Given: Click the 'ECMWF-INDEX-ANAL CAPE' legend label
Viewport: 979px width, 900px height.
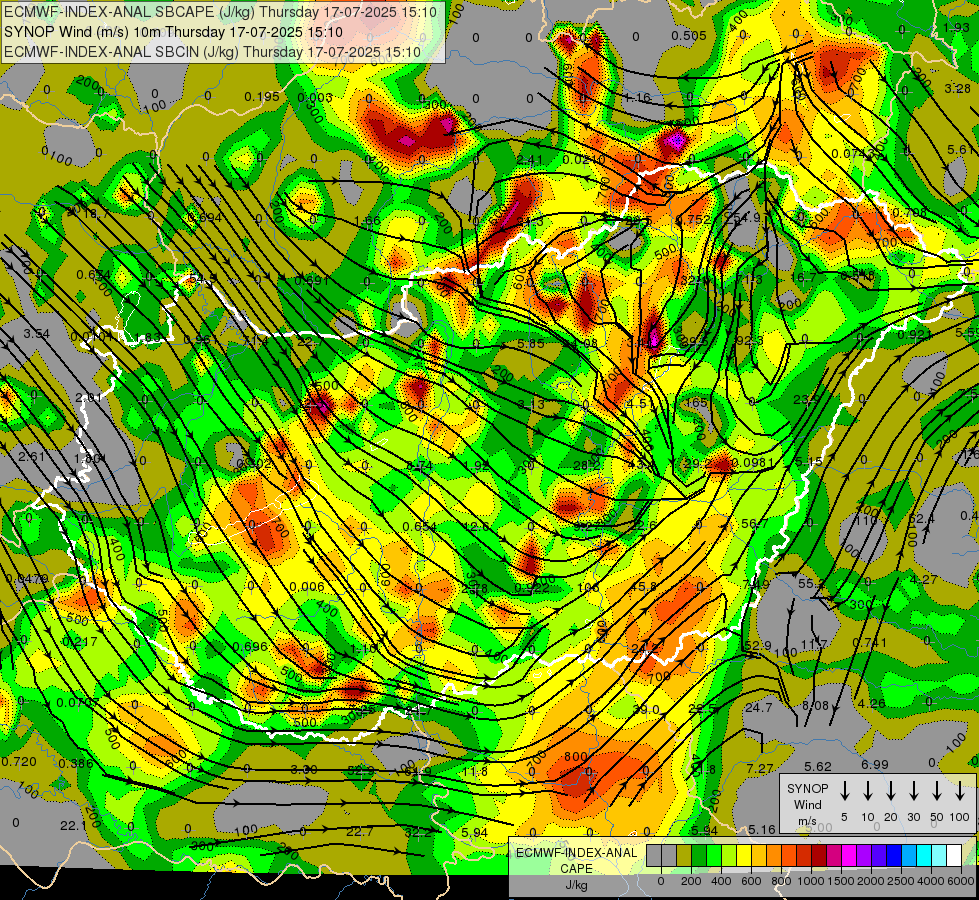Looking at the screenshot, I should 576,860.
